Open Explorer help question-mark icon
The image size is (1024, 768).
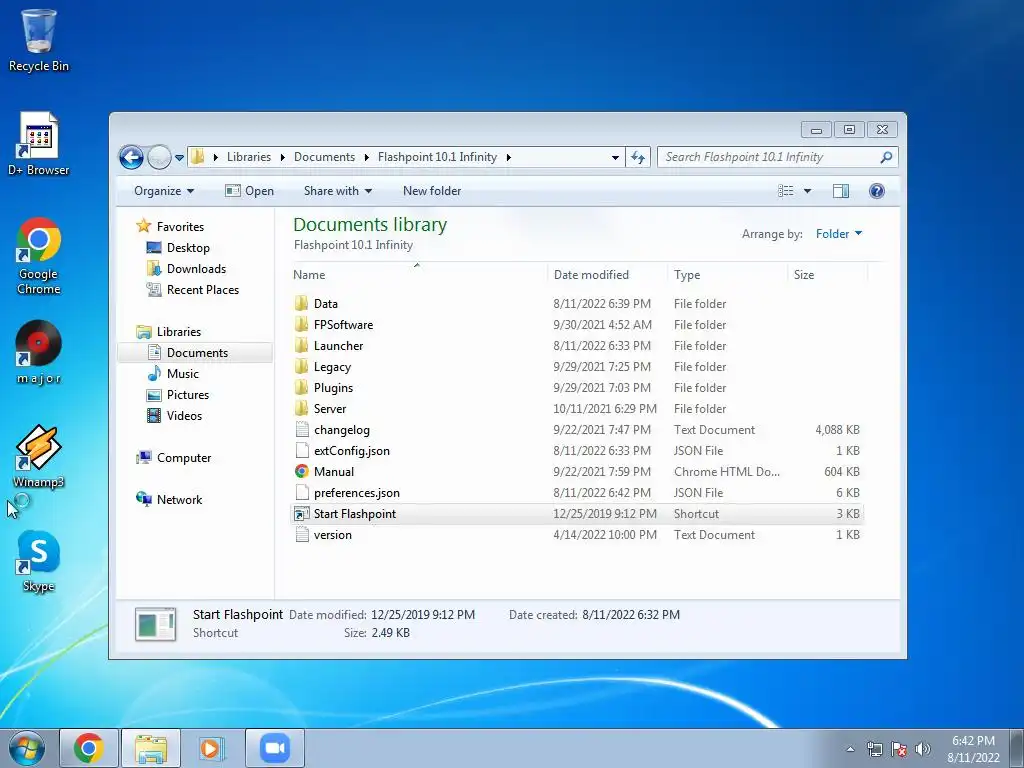pos(876,191)
